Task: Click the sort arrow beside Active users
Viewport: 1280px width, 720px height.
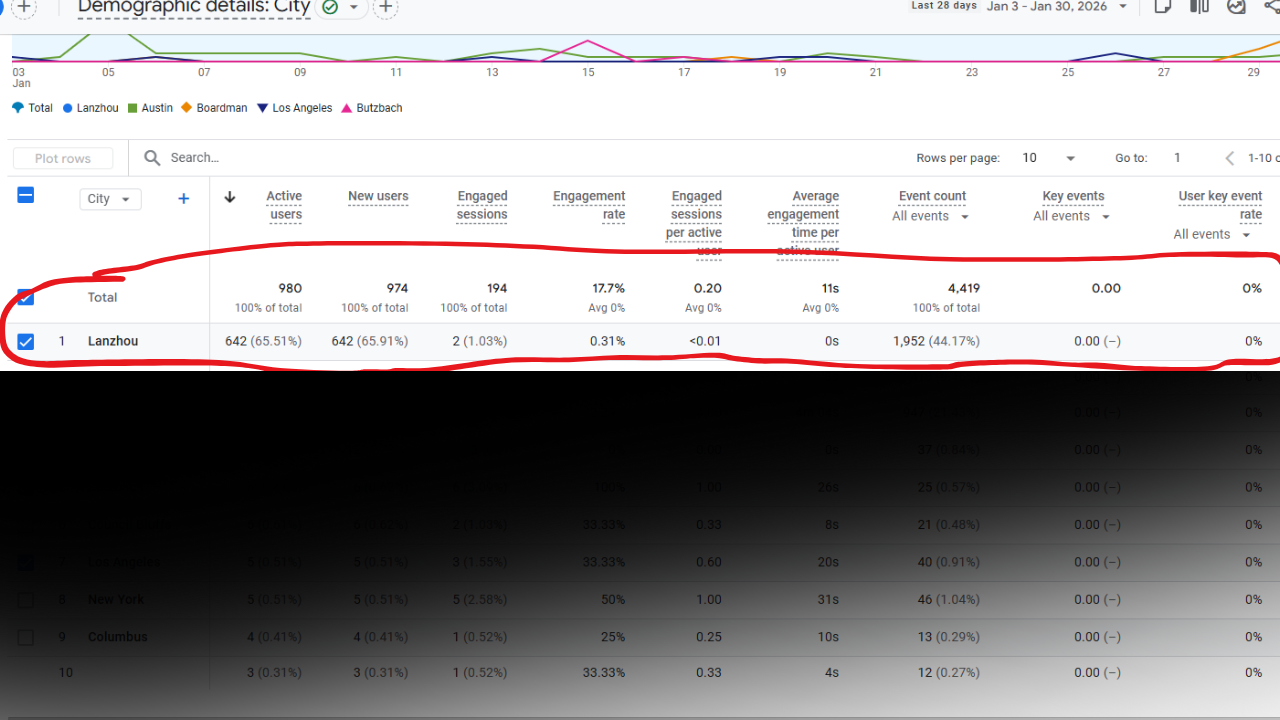Action: [x=230, y=197]
